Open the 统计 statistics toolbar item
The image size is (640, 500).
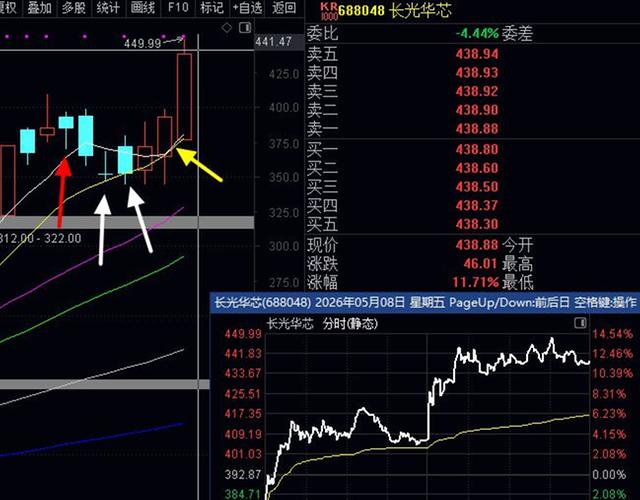[x=108, y=7]
